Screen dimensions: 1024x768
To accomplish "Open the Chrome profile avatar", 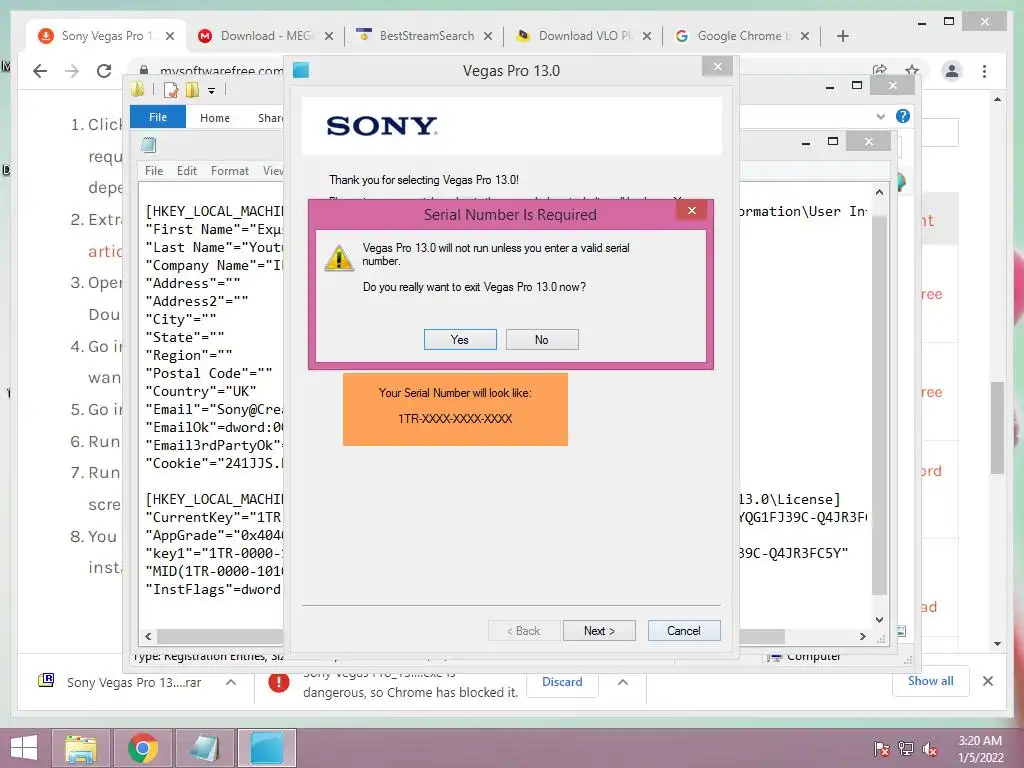I will [x=952, y=71].
